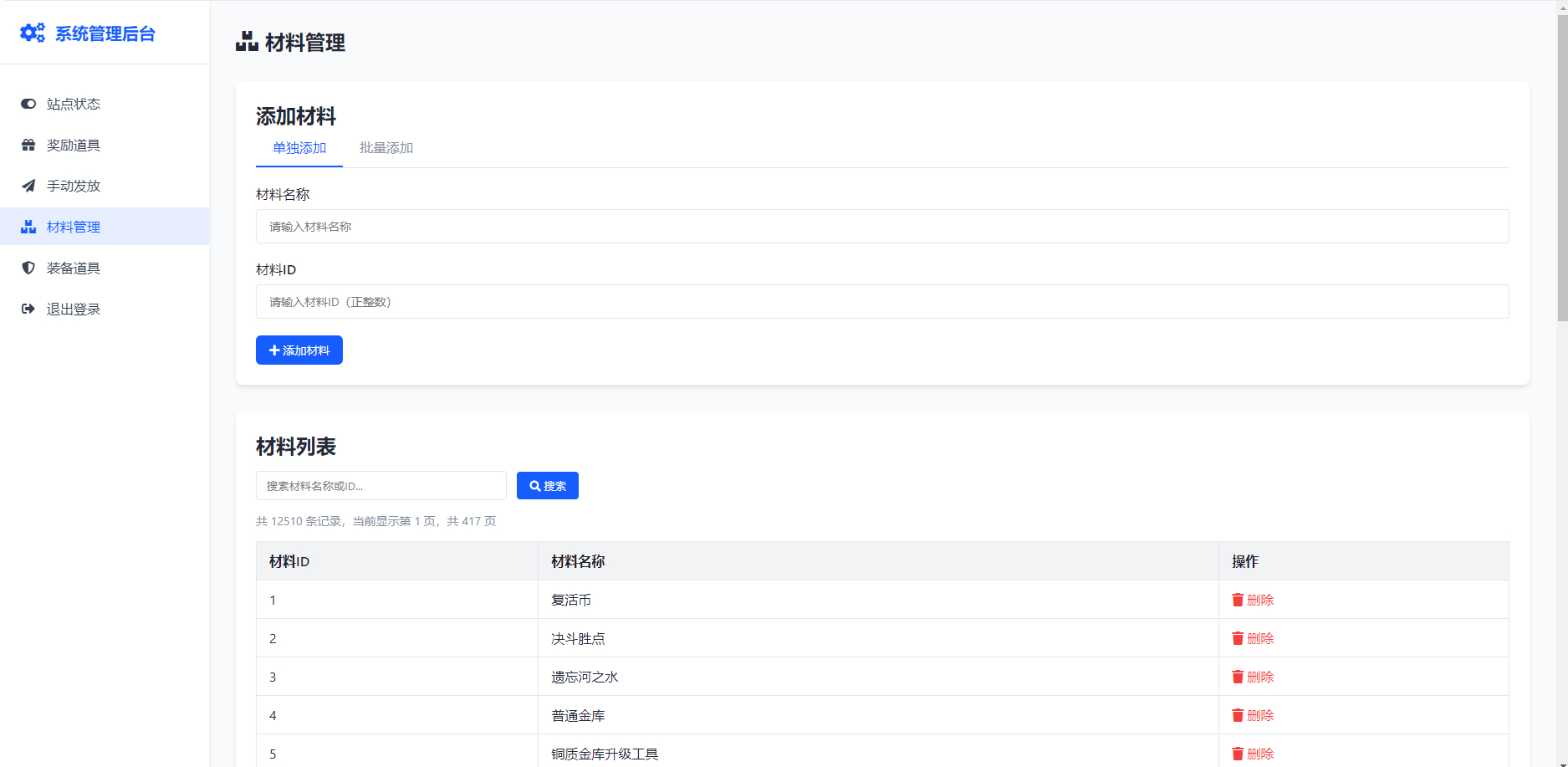Click into the 材料ID input field
This screenshot has height=767, width=1568.
[881, 302]
